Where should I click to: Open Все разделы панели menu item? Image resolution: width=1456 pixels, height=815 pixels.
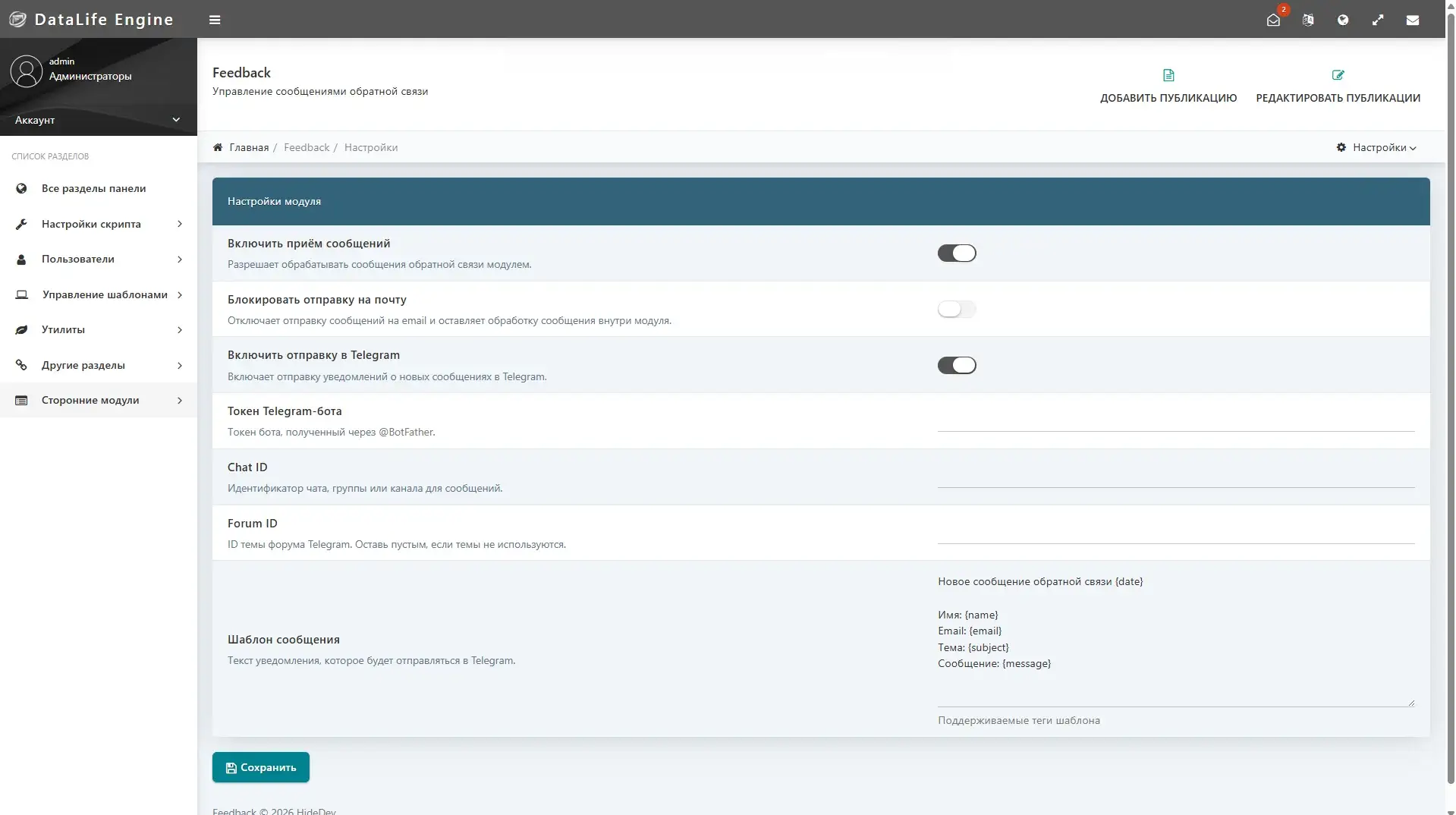(99, 188)
